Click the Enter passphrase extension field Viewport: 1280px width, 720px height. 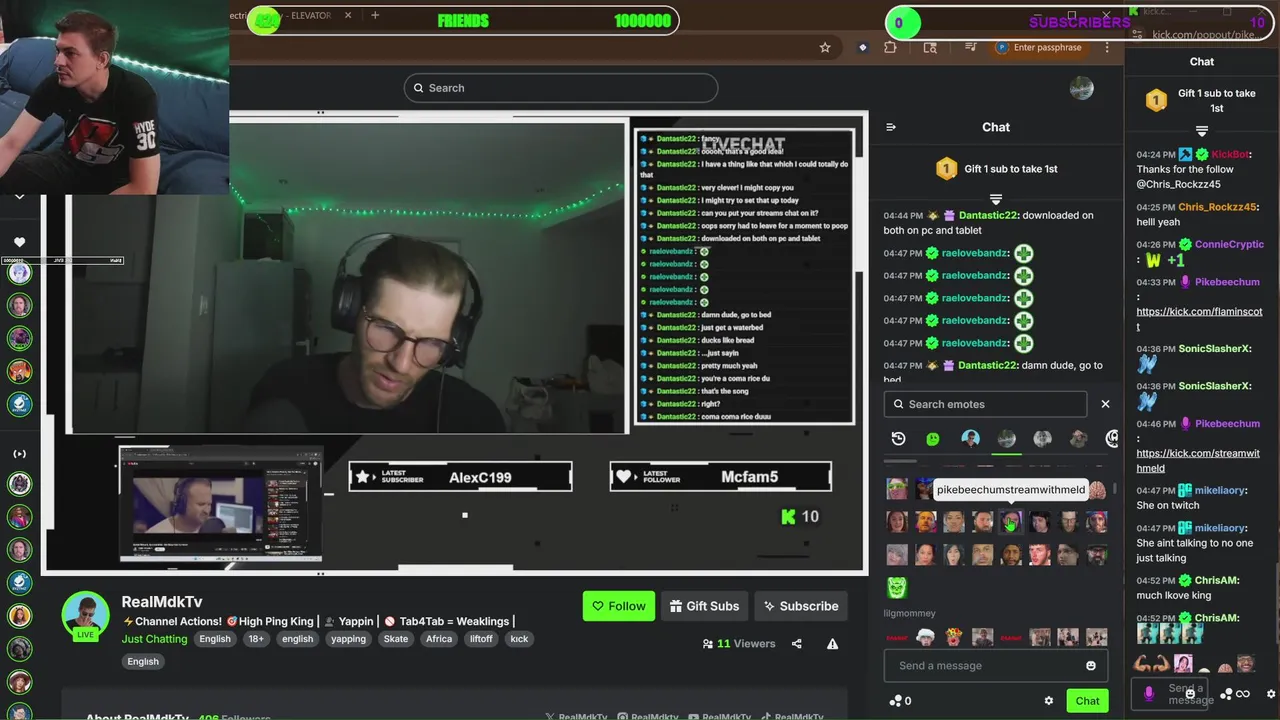[1038, 47]
